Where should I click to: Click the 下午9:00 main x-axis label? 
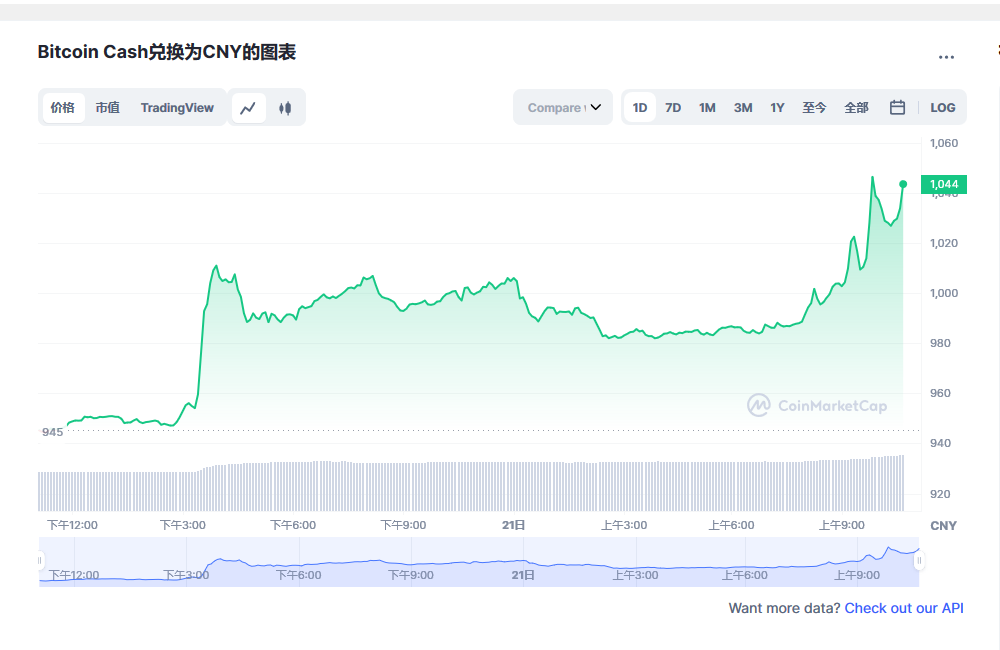[404, 525]
